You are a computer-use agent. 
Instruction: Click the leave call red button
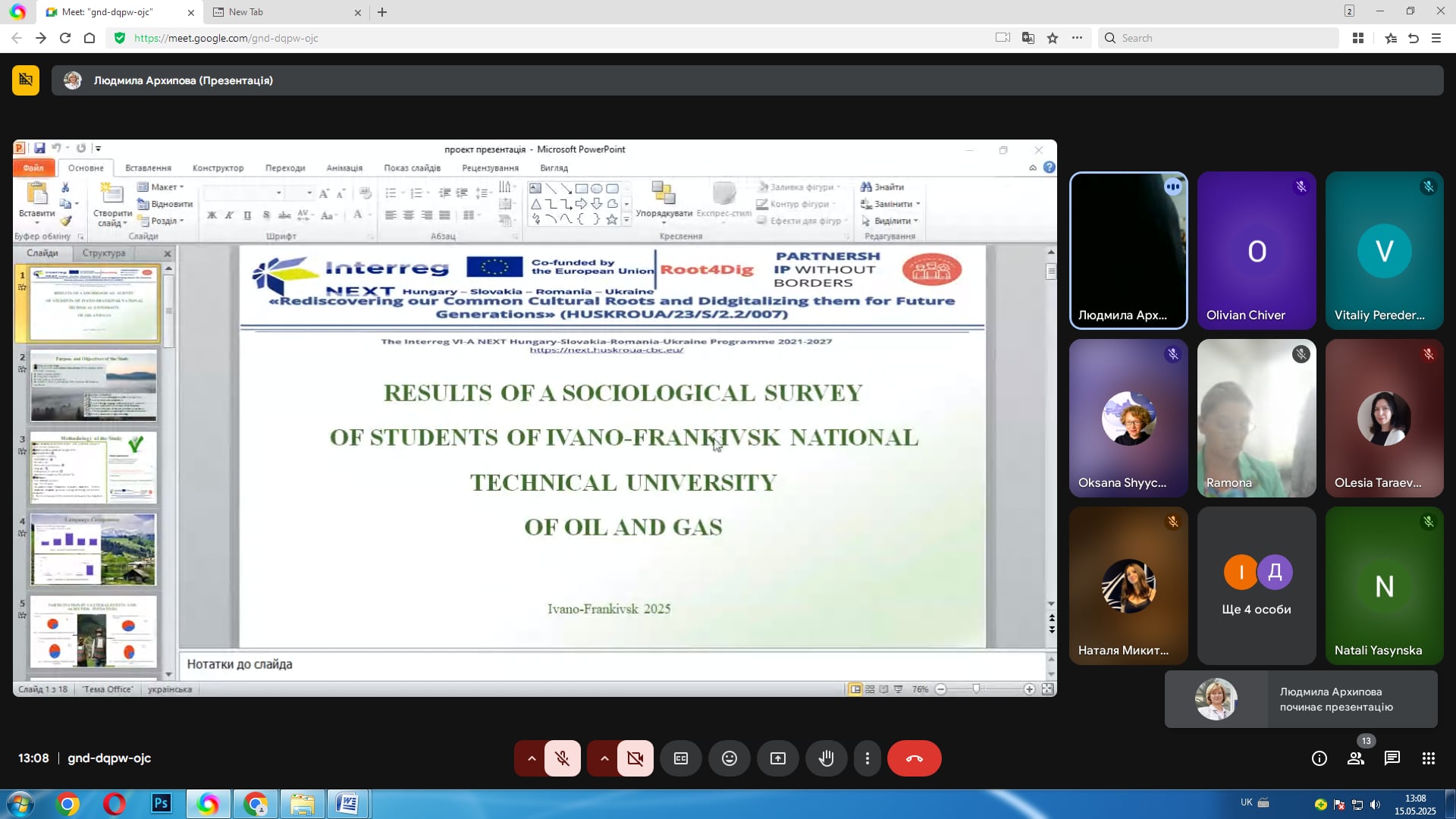pos(914,758)
